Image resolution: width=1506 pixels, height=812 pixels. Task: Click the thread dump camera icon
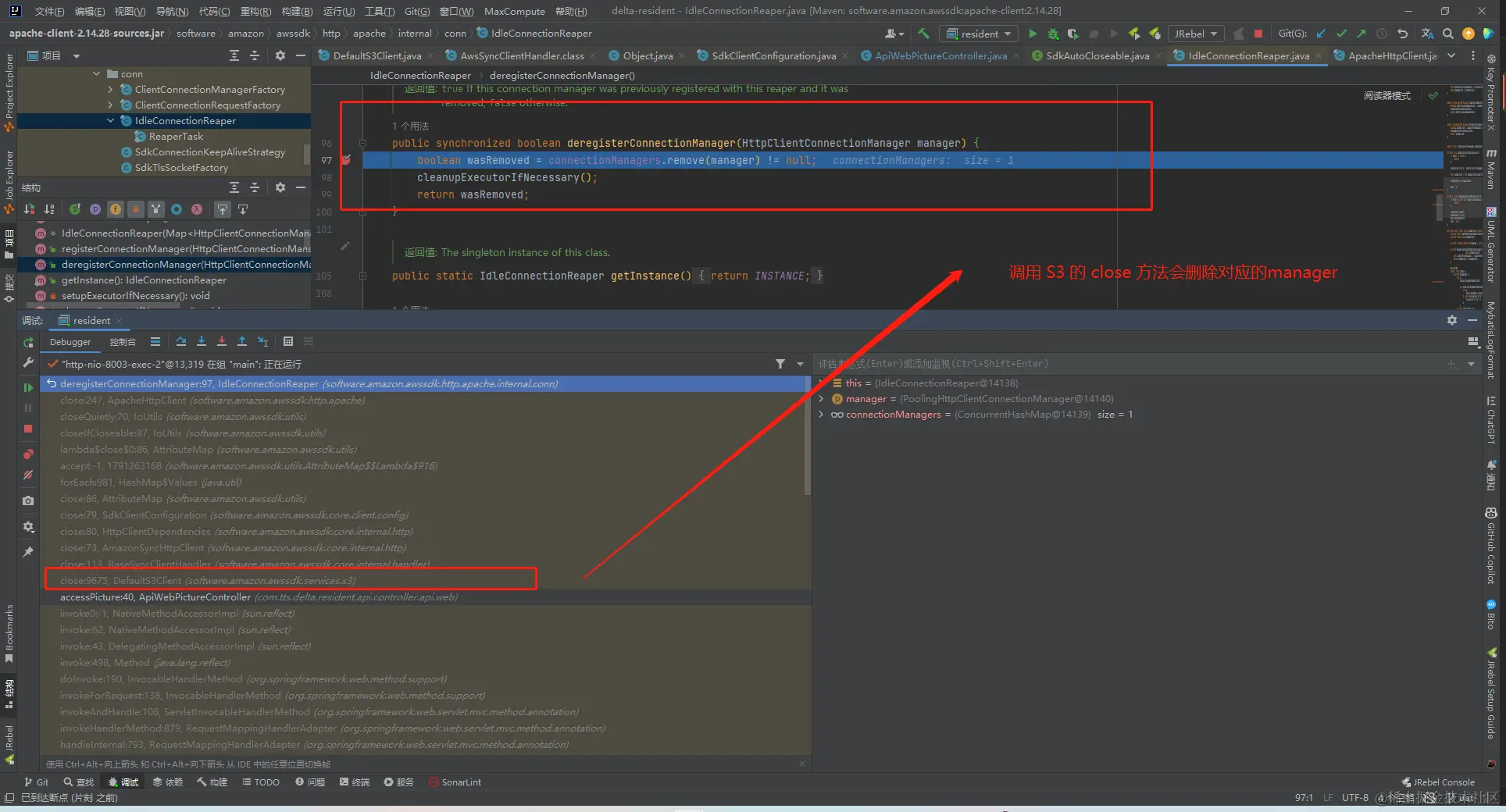pos(28,500)
